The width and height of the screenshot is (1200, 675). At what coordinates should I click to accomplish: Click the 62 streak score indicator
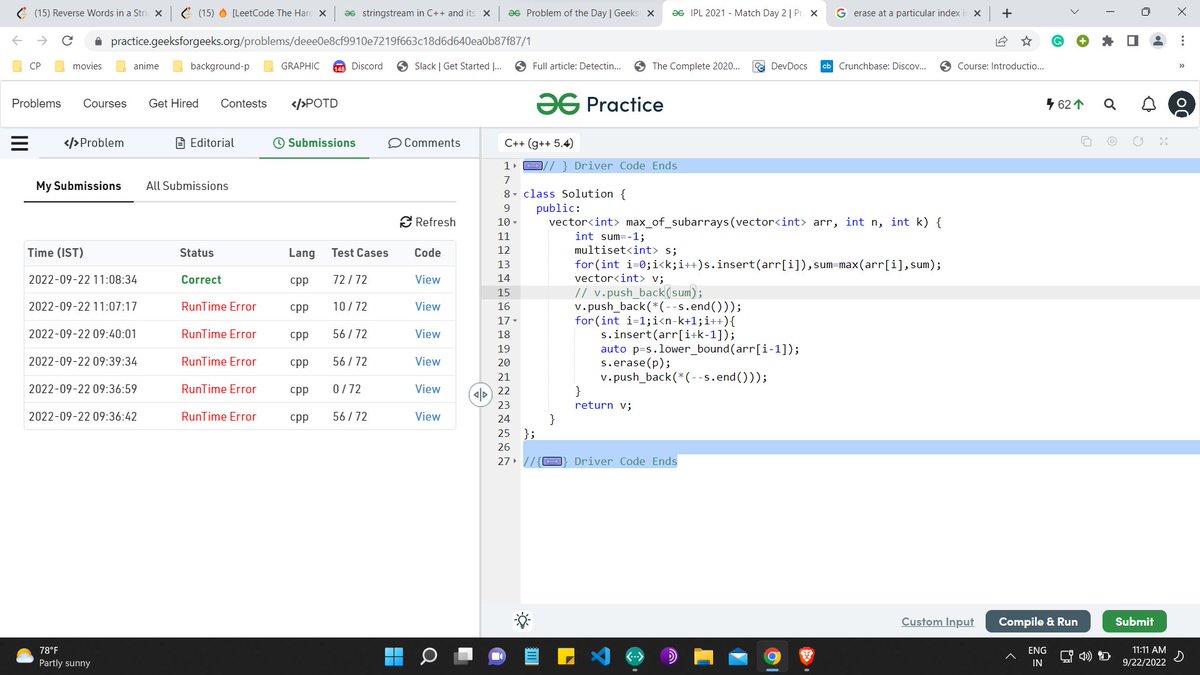(x=1065, y=104)
